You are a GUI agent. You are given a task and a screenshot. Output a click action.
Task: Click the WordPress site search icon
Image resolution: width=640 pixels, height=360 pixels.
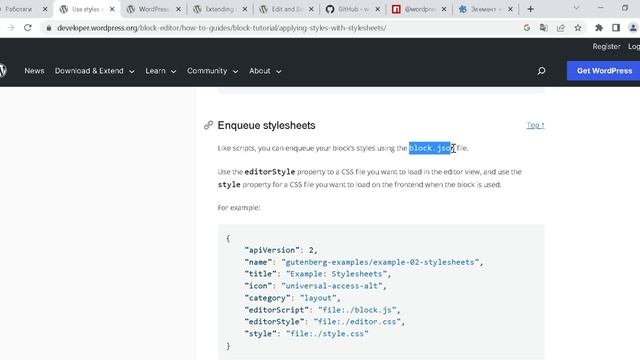[541, 71]
